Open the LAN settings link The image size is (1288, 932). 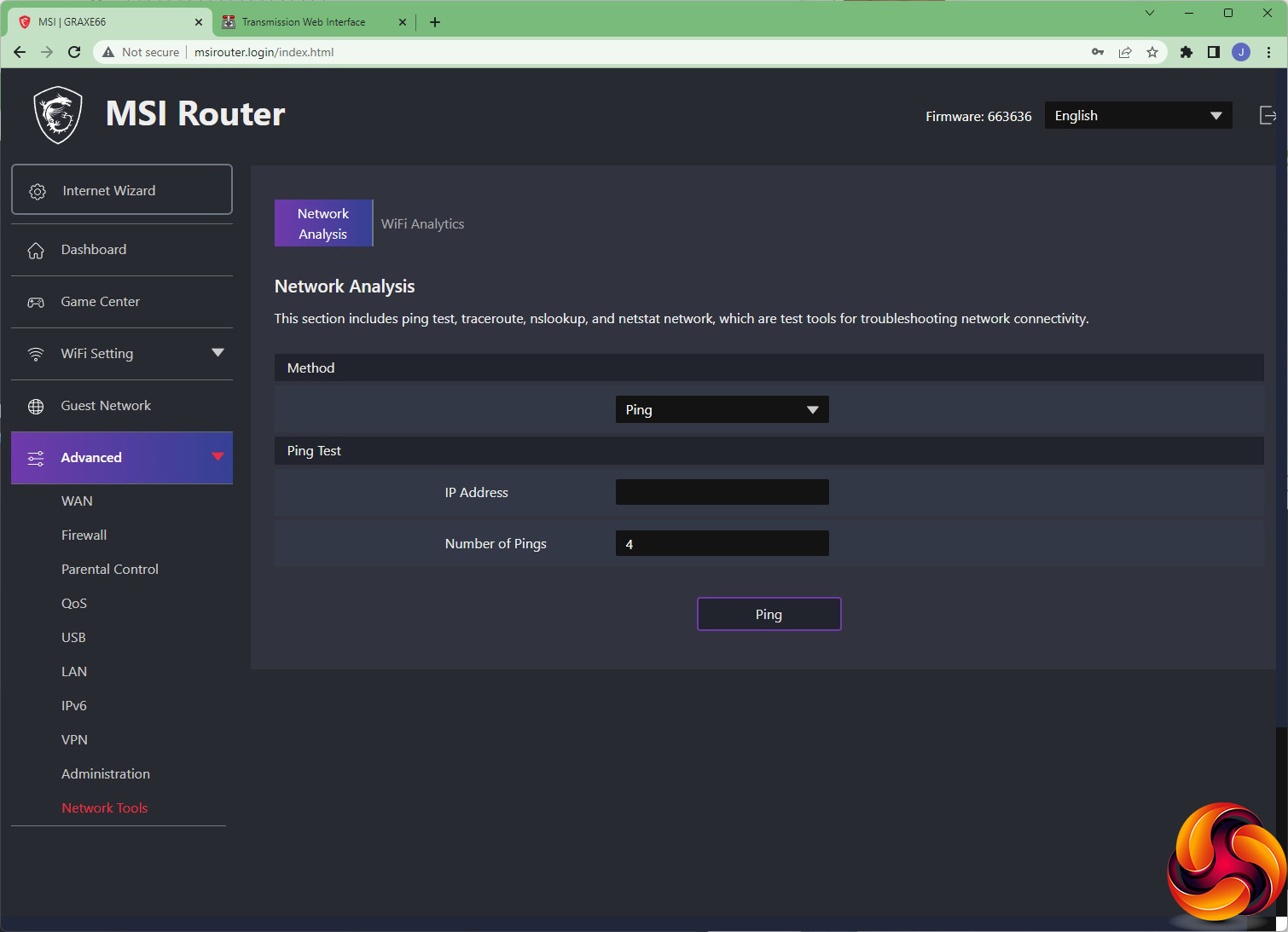[74, 672]
